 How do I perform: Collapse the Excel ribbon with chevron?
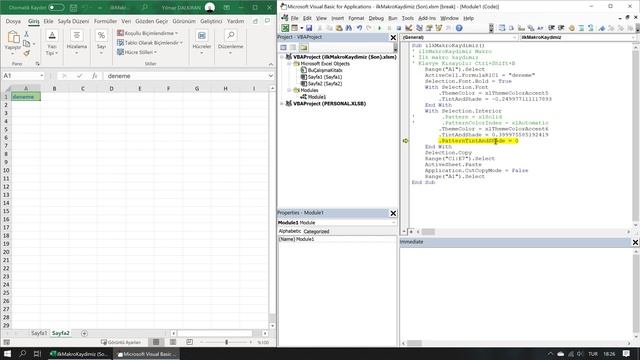pyautogui.click(x=271, y=64)
